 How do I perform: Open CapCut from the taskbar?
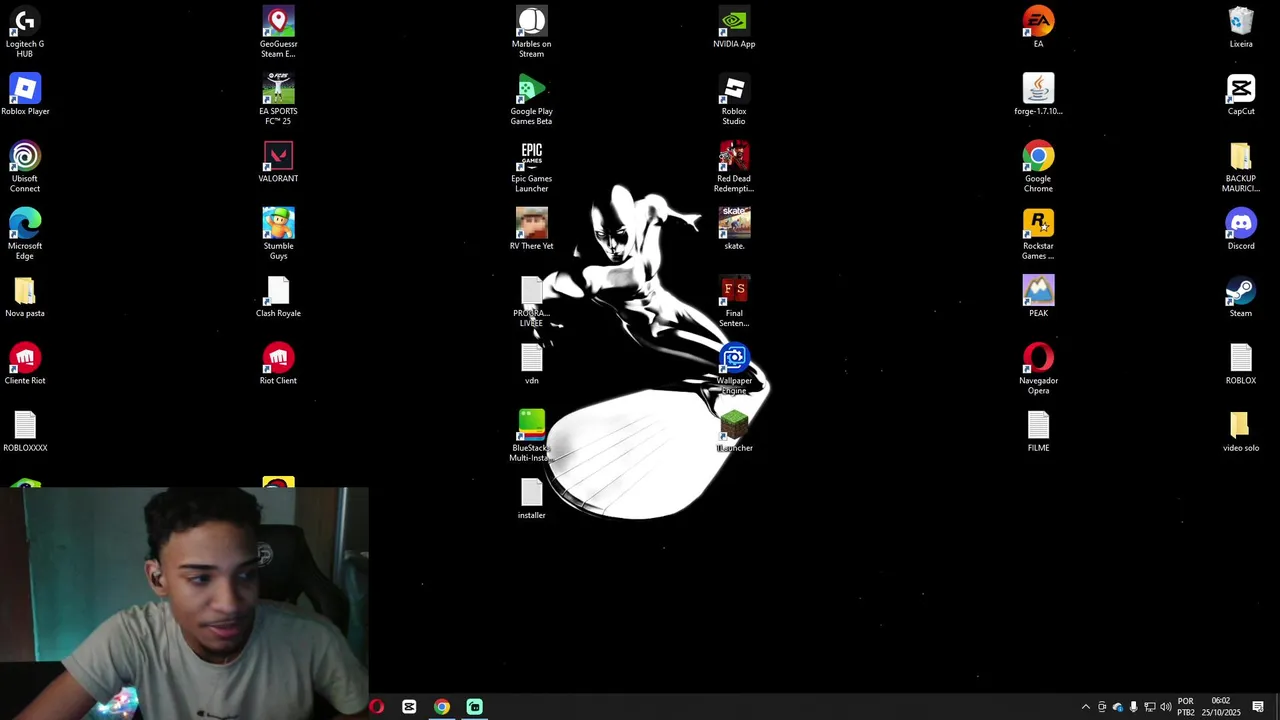[409, 707]
